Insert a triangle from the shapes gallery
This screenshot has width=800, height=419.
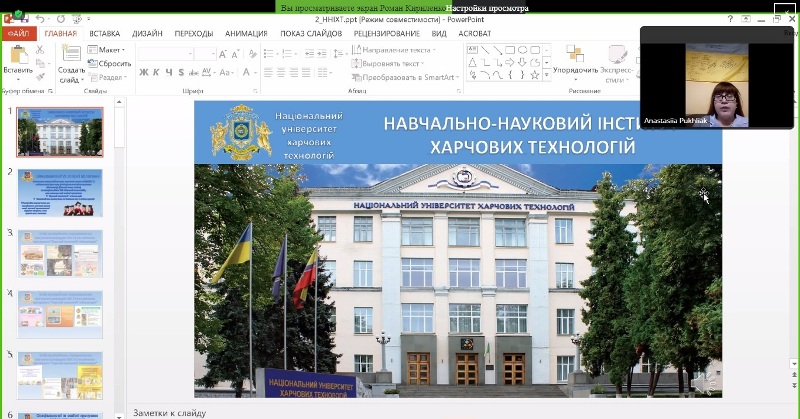pos(472,63)
